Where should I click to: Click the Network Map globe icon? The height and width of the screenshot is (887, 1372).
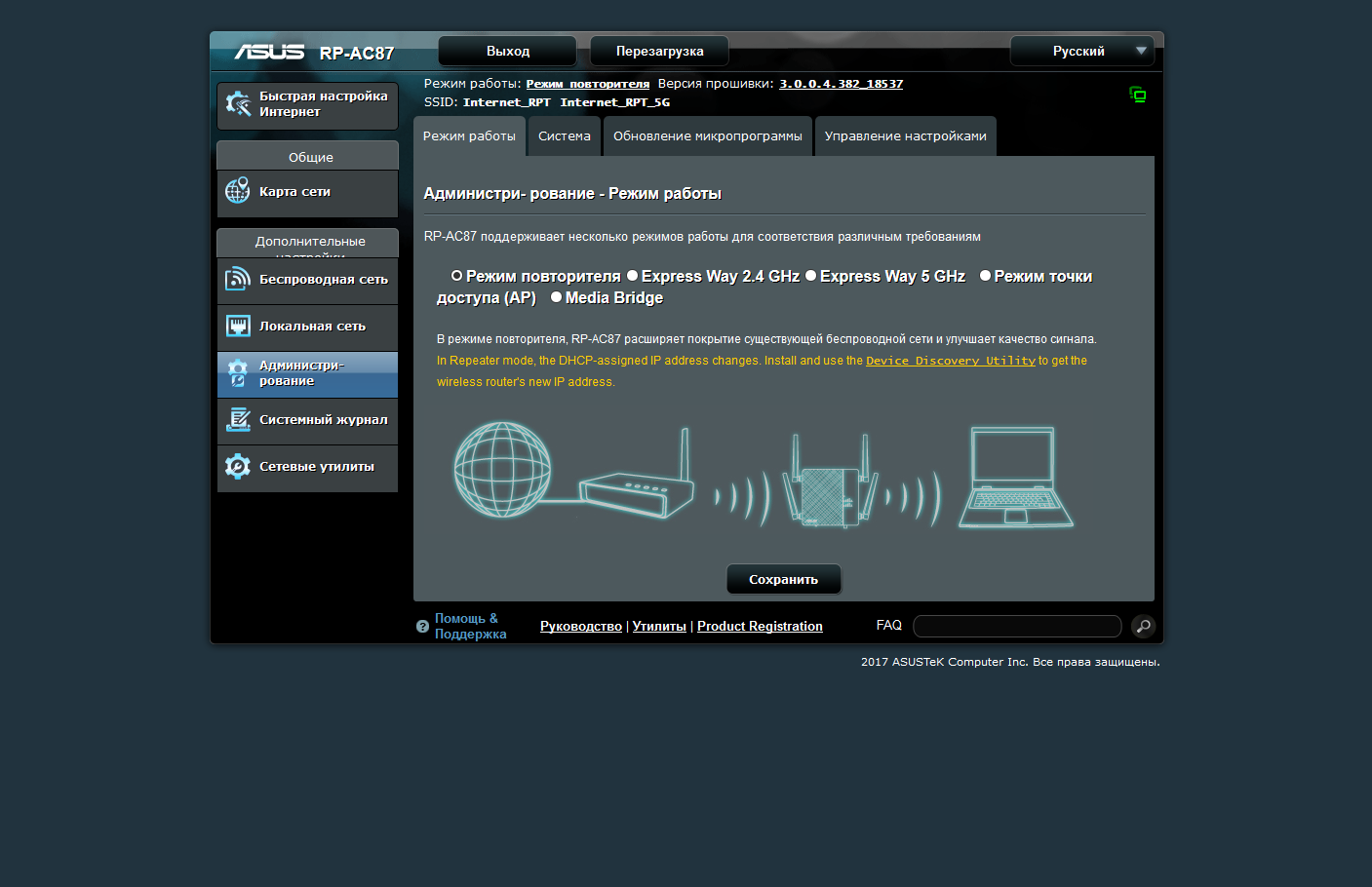point(238,190)
